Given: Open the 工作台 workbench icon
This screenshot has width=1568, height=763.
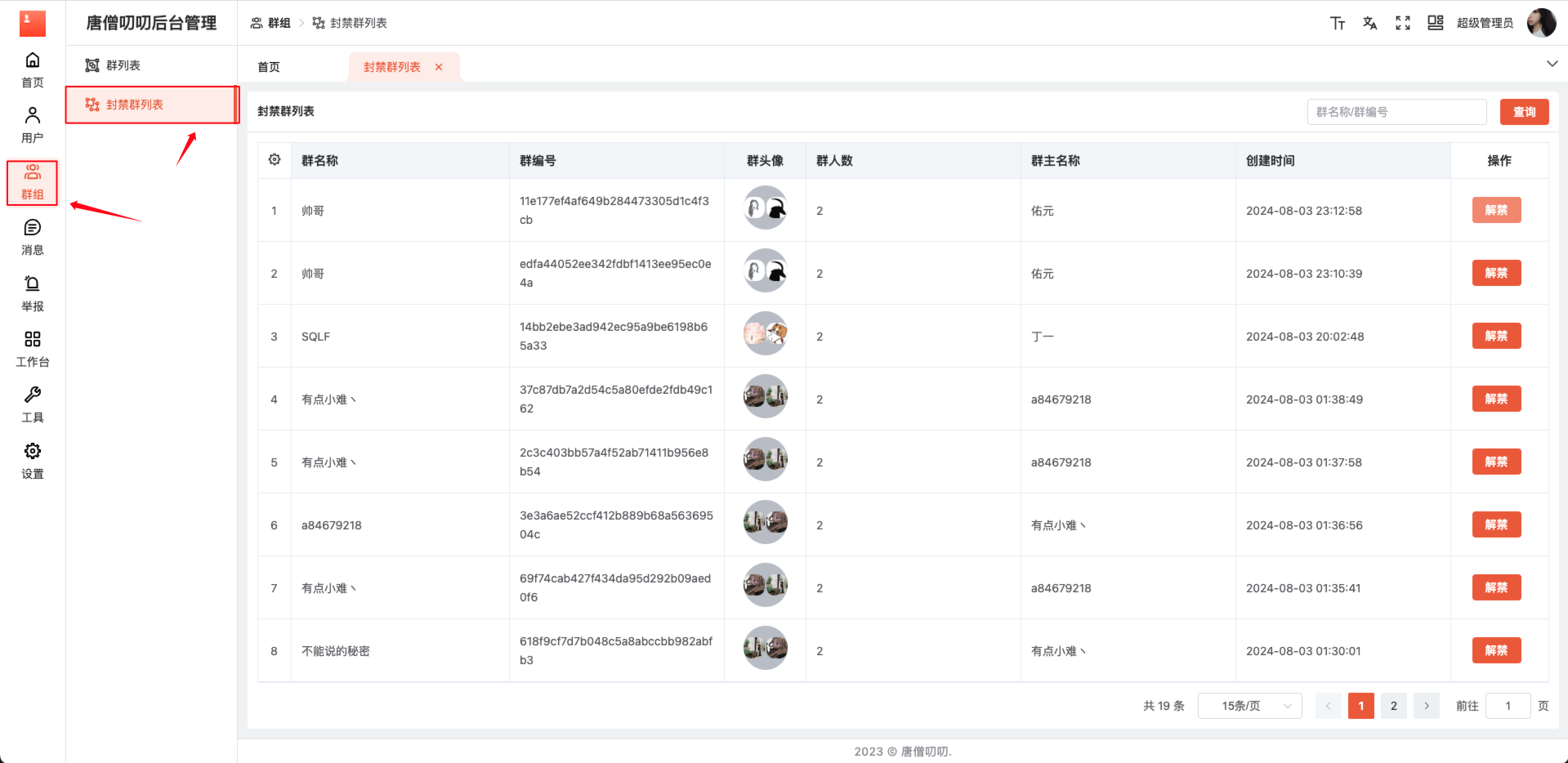Looking at the screenshot, I should (33, 349).
